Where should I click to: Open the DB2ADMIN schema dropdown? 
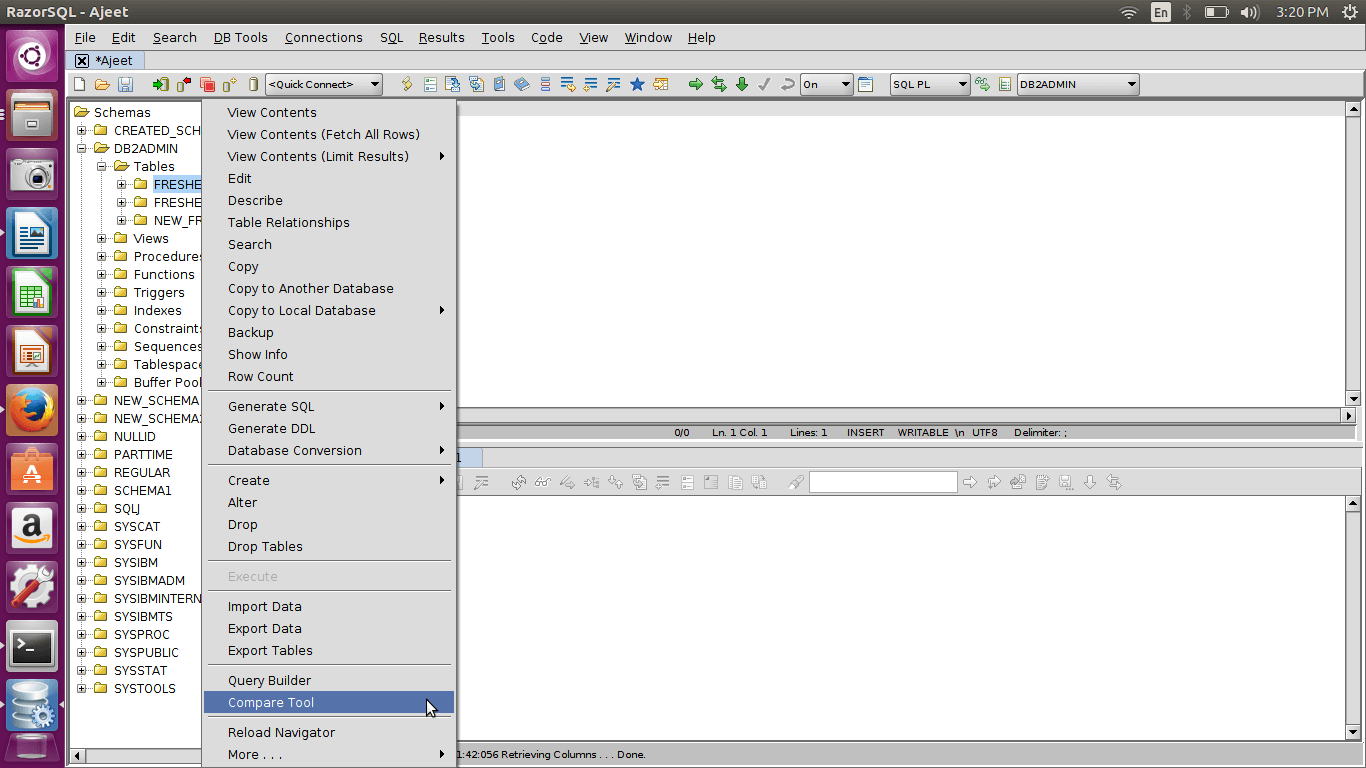[x=1078, y=85]
